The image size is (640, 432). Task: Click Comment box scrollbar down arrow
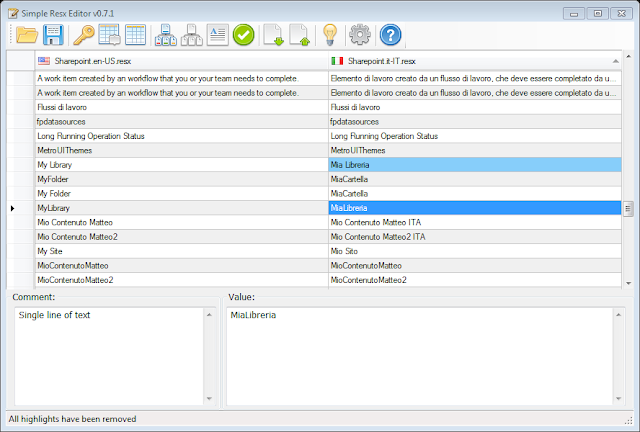click(209, 399)
